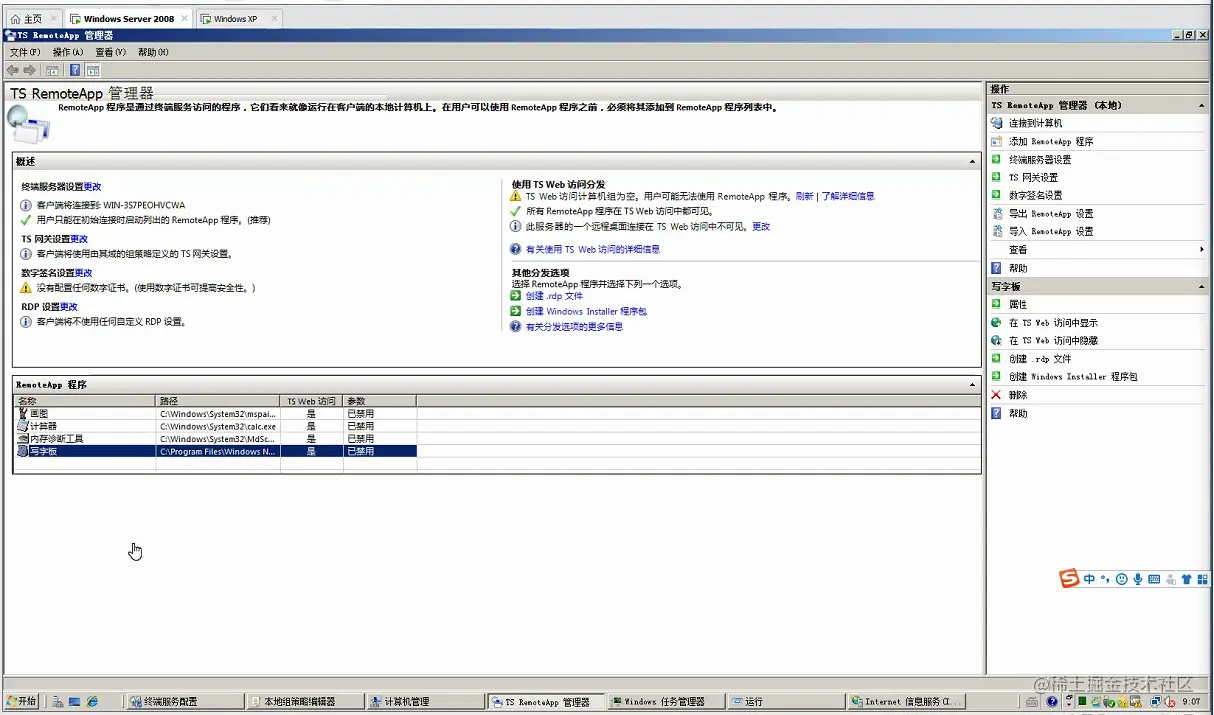Click the Sogou soft keyboard icon
The width and height of the screenshot is (1214, 715).
pyautogui.click(x=1154, y=579)
